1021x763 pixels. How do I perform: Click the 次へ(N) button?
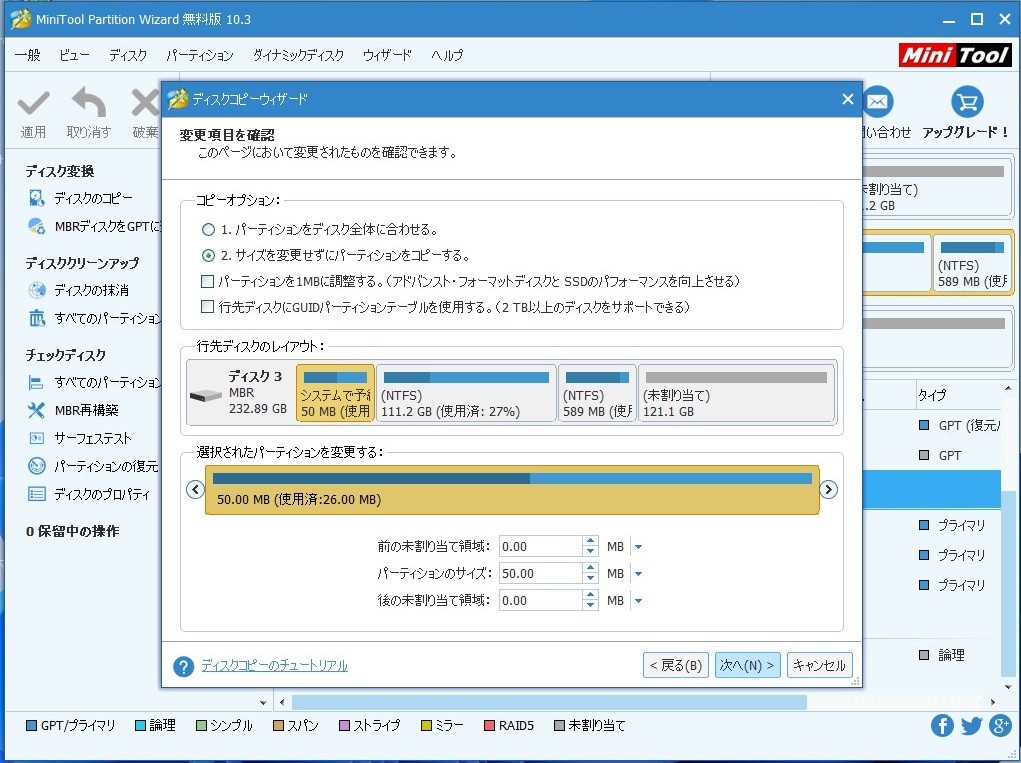coord(747,666)
